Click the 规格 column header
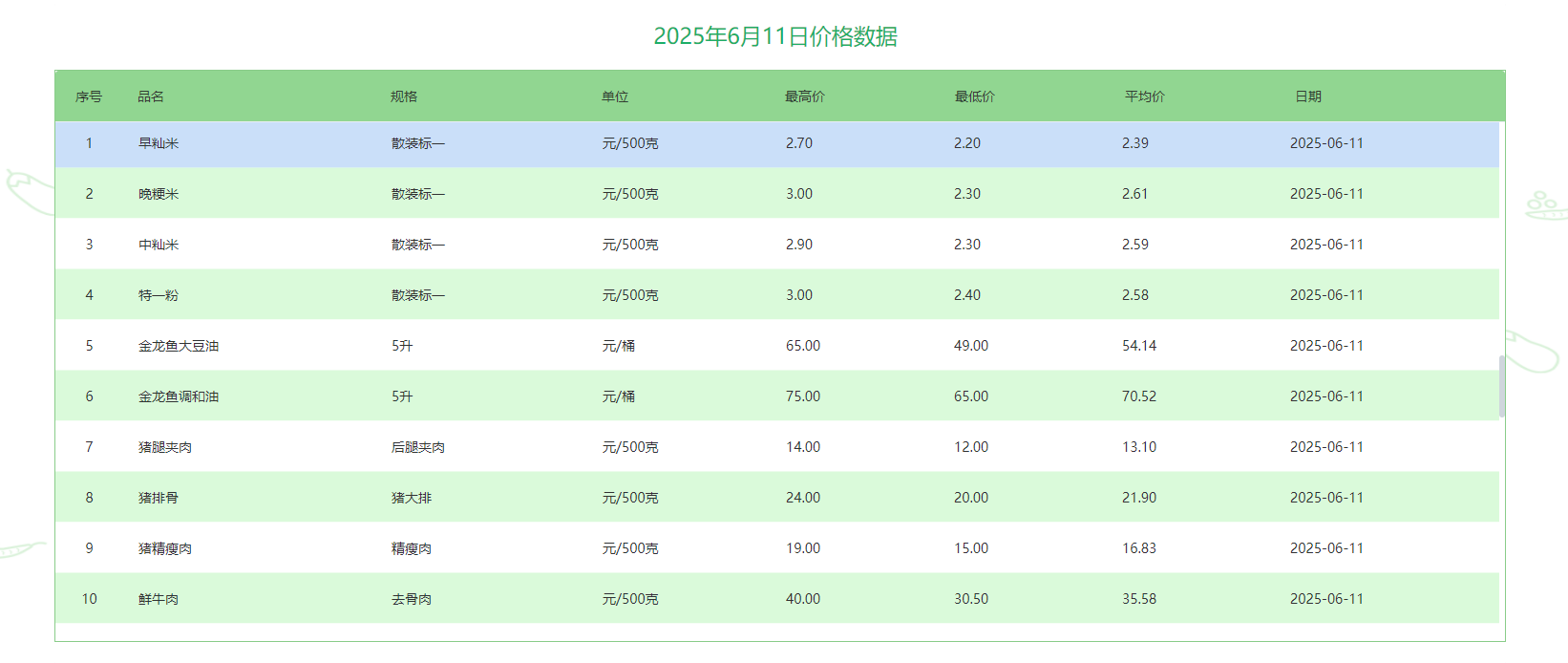Screen dimensions: 1568x663 [x=404, y=96]
